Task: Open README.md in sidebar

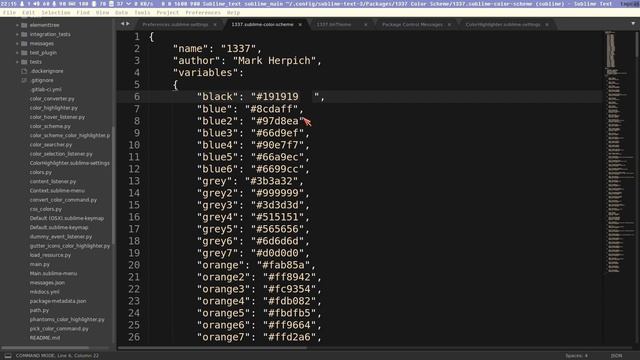Action: (x=45, y=338)
